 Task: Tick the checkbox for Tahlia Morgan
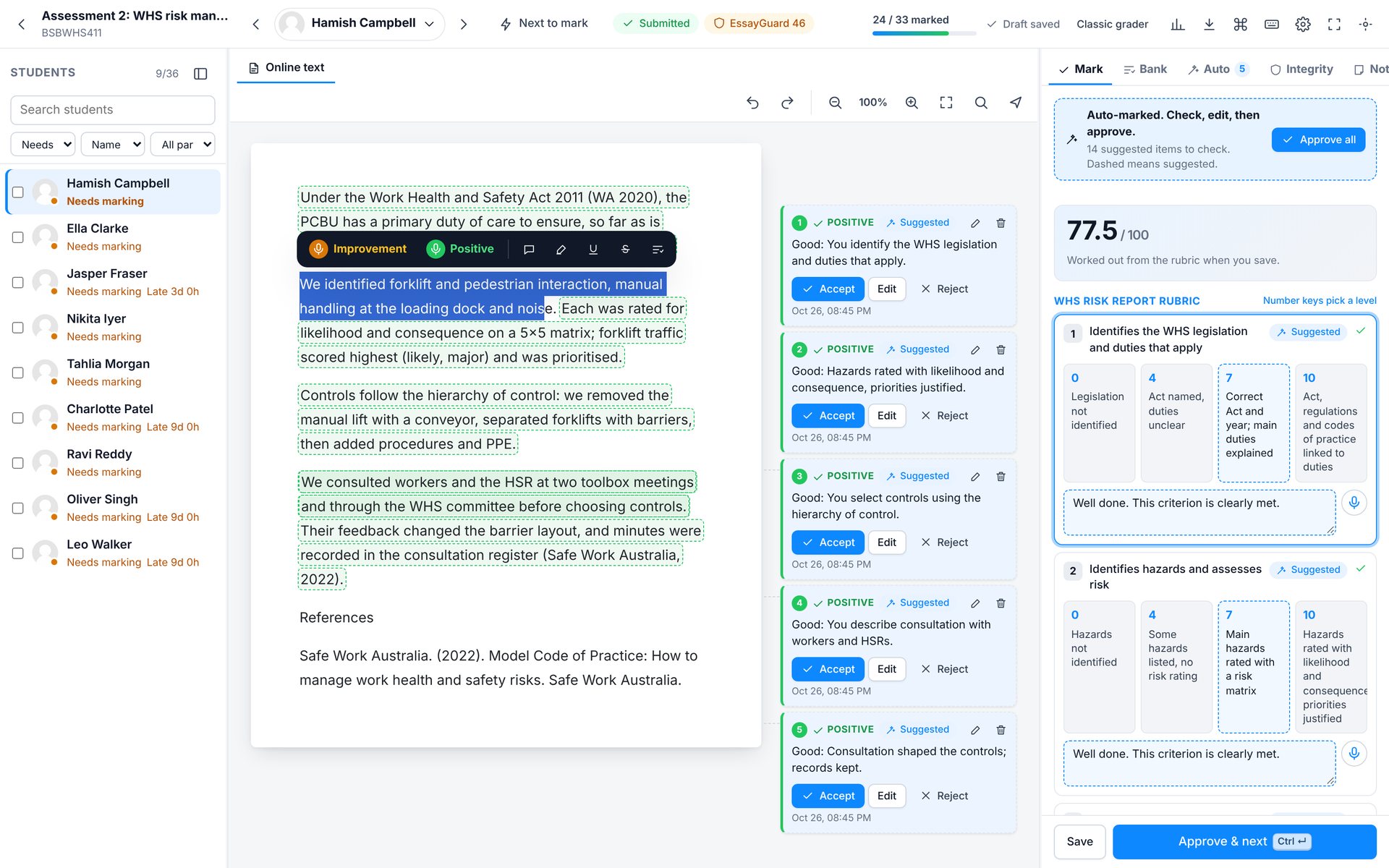(18, 373)
